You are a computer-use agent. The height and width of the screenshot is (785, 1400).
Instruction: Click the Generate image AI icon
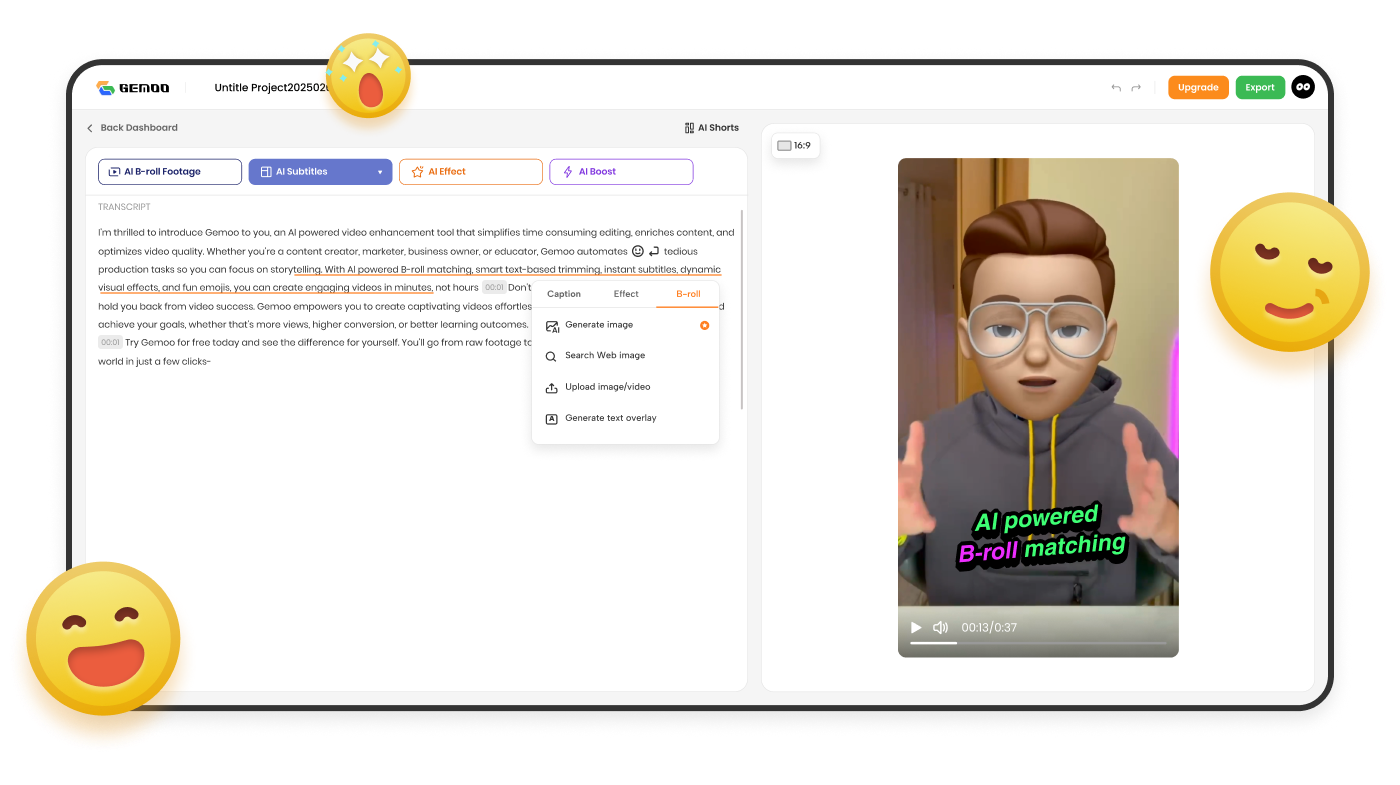click(552, 326)
